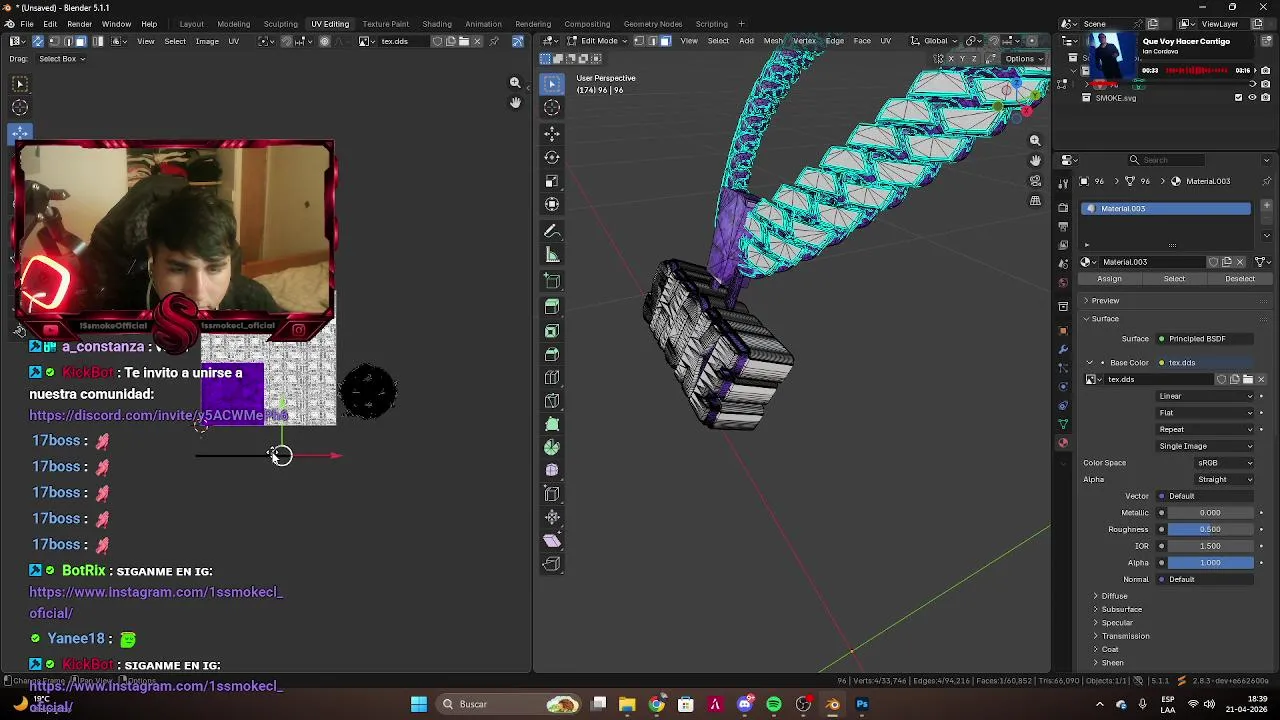Open the Single Image source dropdown

pyautogui.click(x=1205, y=446)
